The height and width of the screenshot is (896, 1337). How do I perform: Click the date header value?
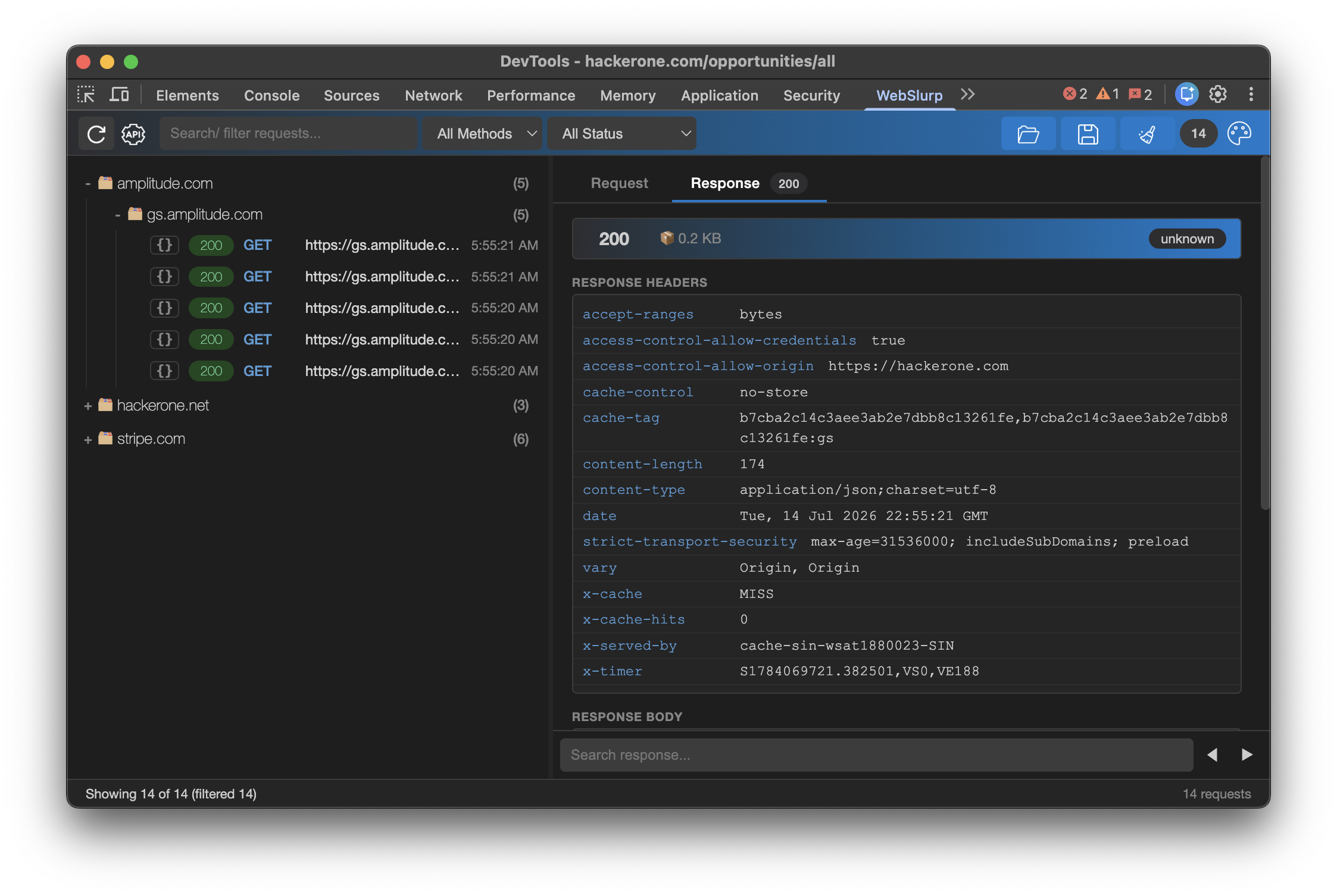click(863, 516)
